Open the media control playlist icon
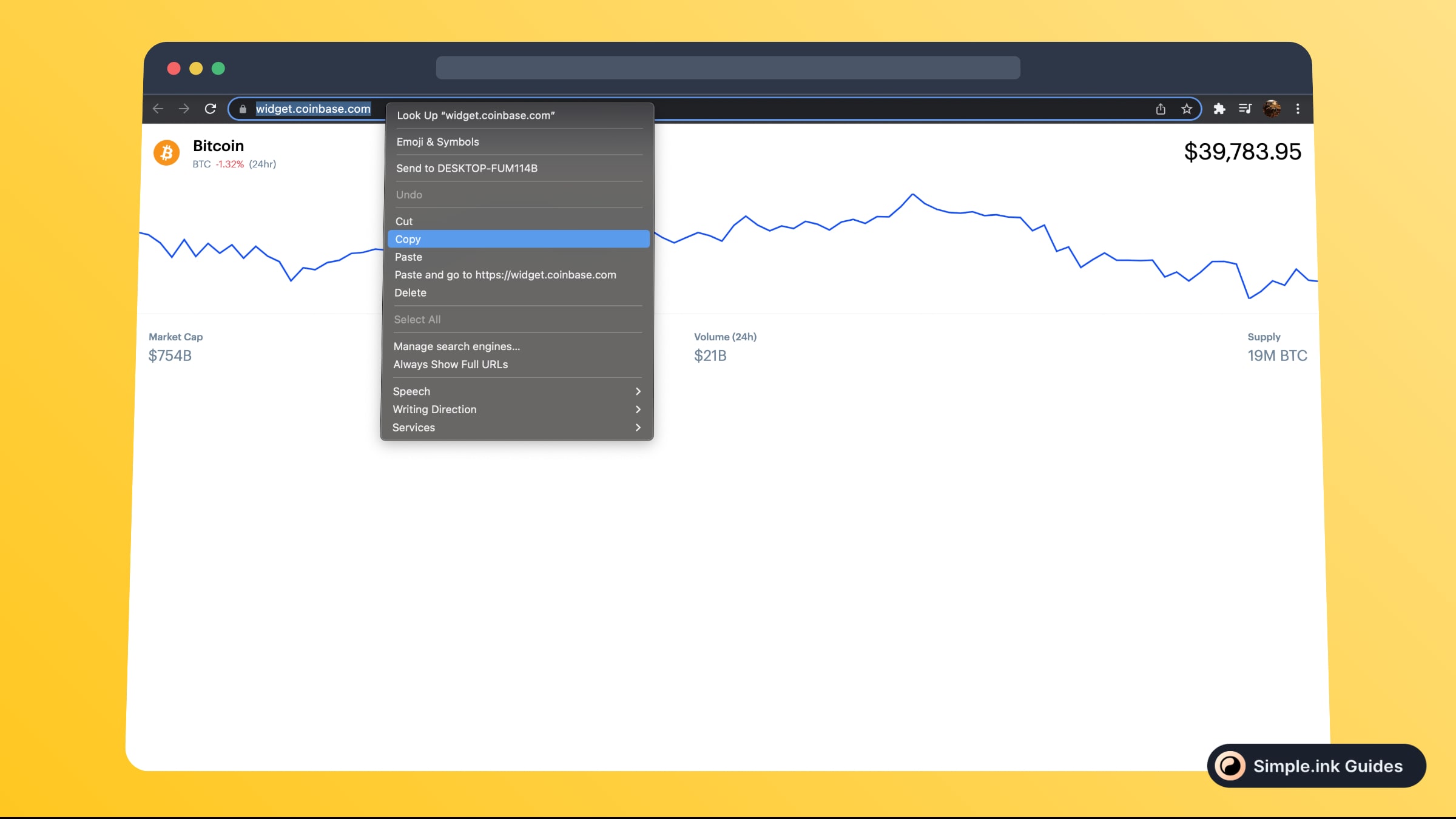Image resolution: width=1456 pixels, height=819 pixels. (1245, 109)
